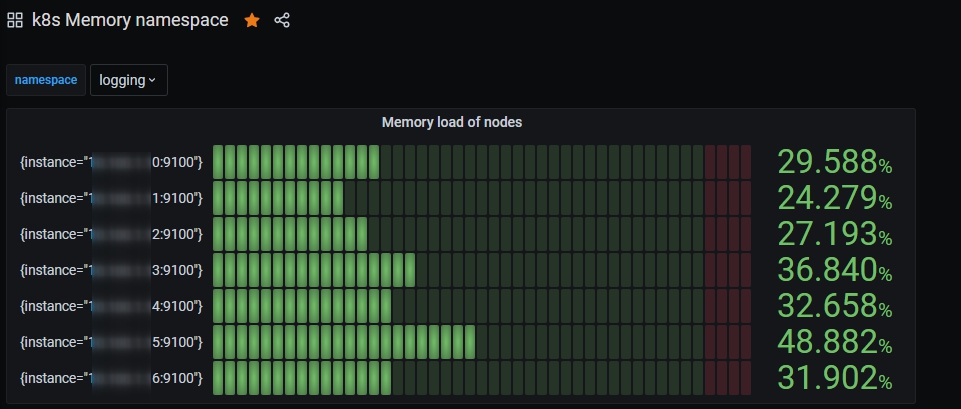Click the instance label ending 5:9100

[112, 342]
